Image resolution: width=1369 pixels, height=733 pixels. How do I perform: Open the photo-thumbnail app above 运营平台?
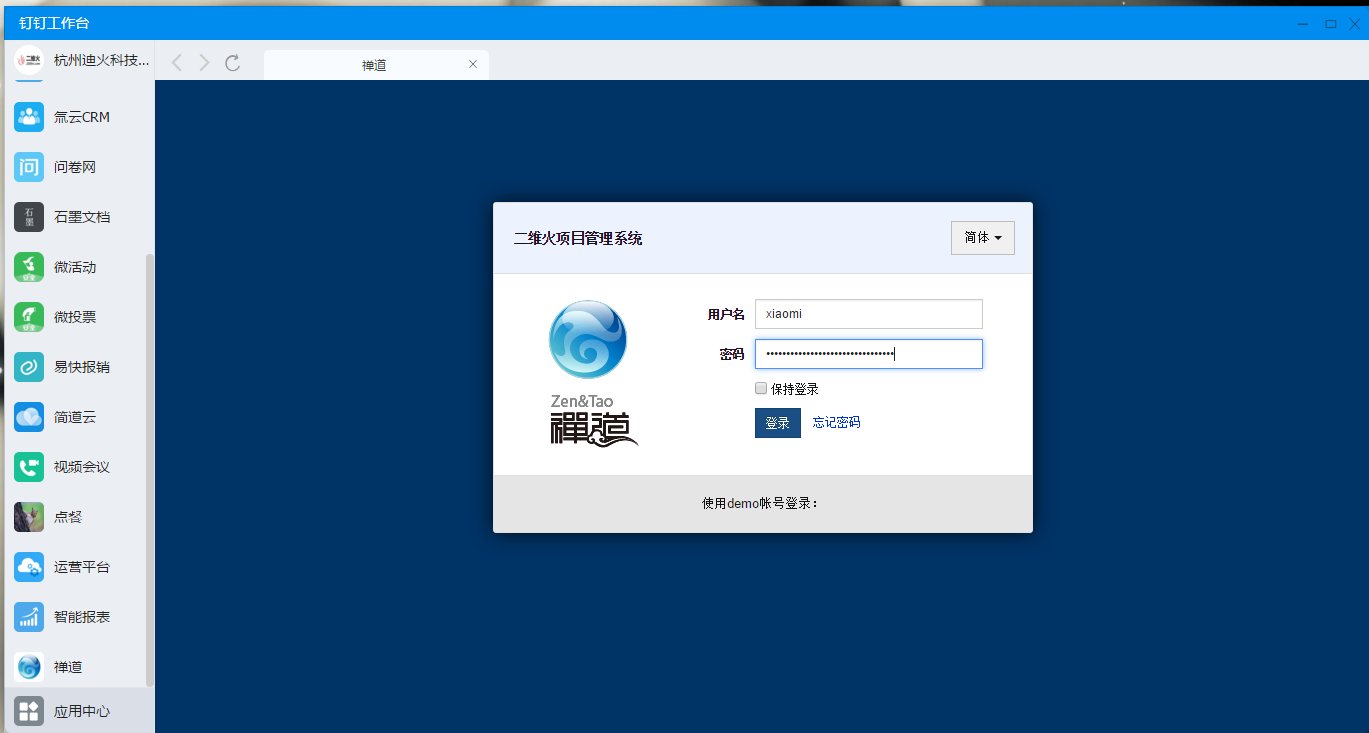[x=29, y=517]
